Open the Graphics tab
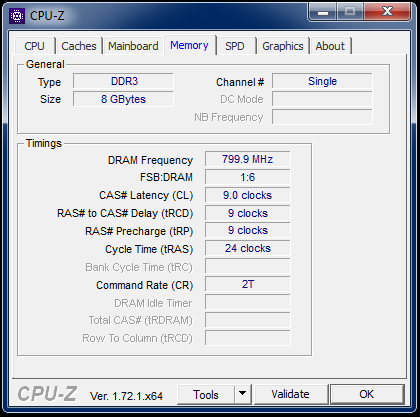The height and width of the screenshot is (417, 420). point(283,46)
